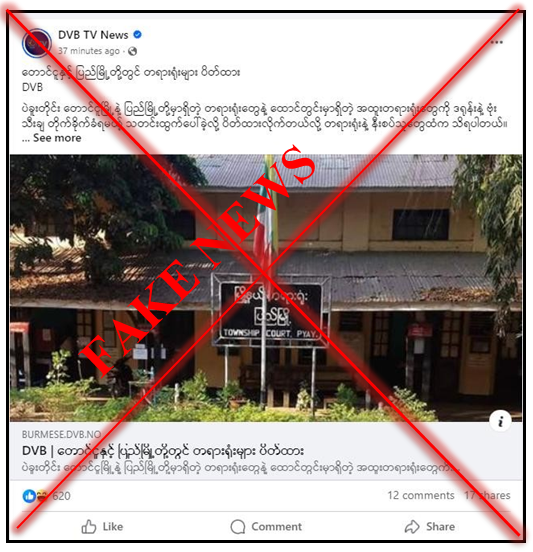Open the Township Court Pyay image
Screen dimensions: 533x552
point(266,288)
